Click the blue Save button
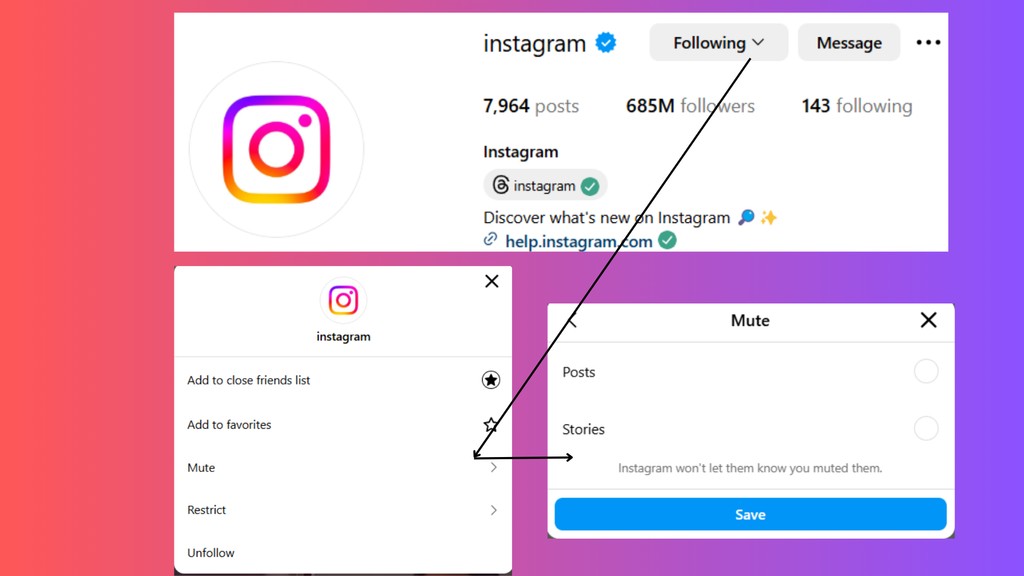This screenshot has height=576, width=1024. tap(750, 515)
